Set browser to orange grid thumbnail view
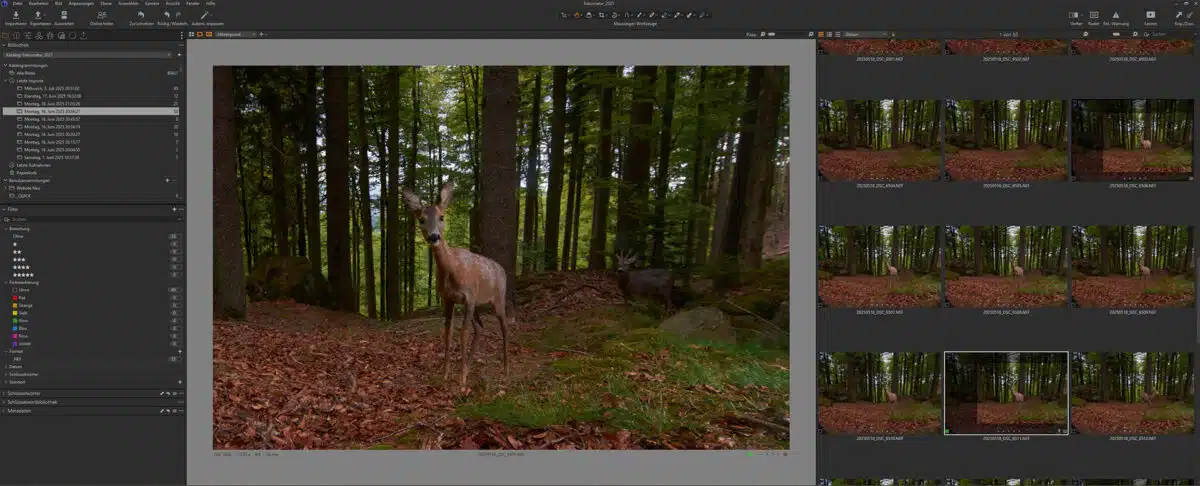1200x486 pixels. pyautogui.click(x=821, y=34)
